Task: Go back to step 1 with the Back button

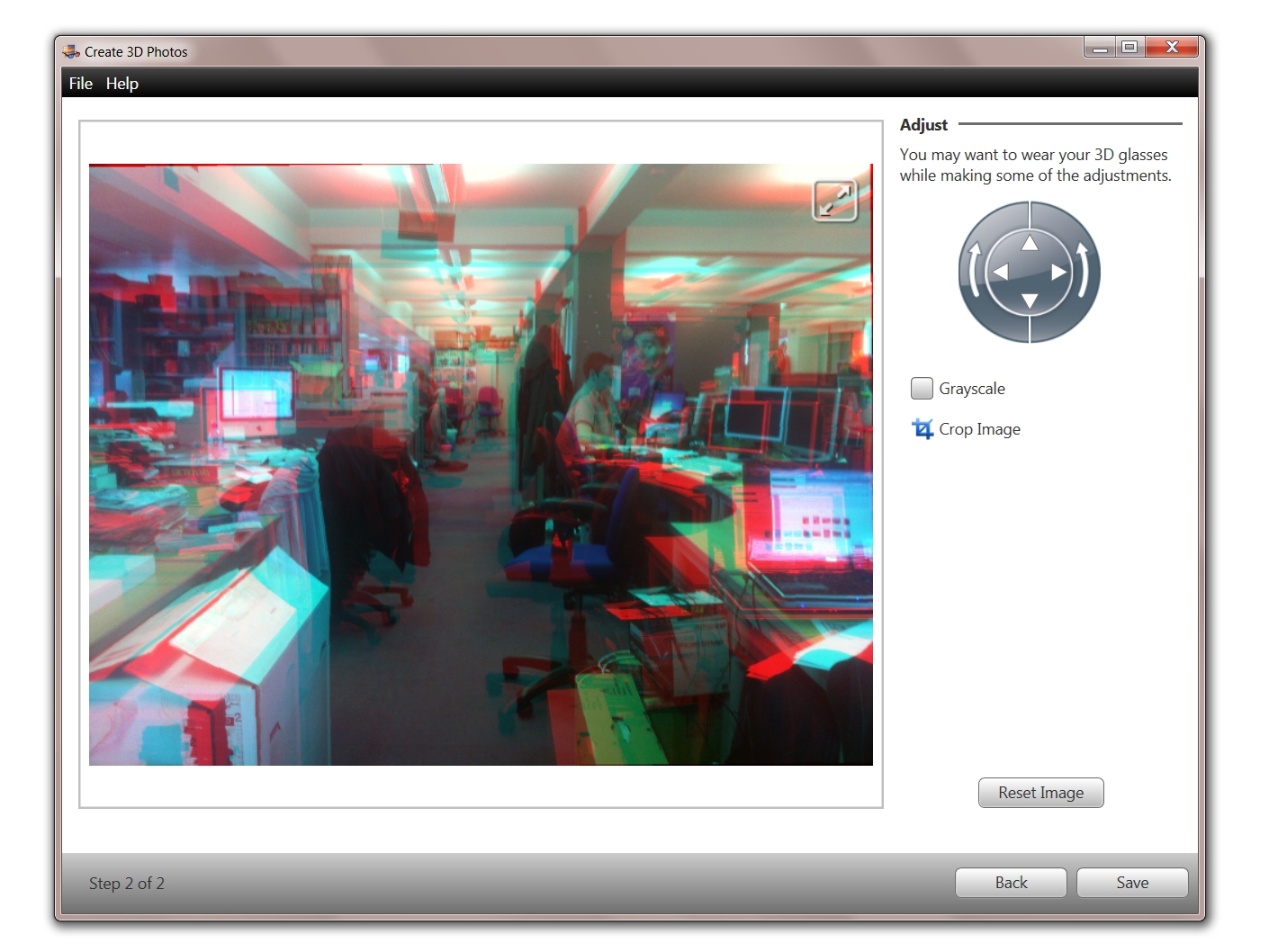Action: 1010,883
